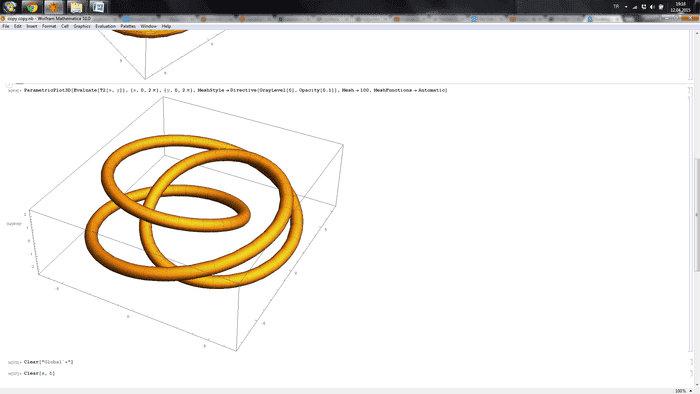
Task: Open the Windows Start orb
Action: (10, 7)
